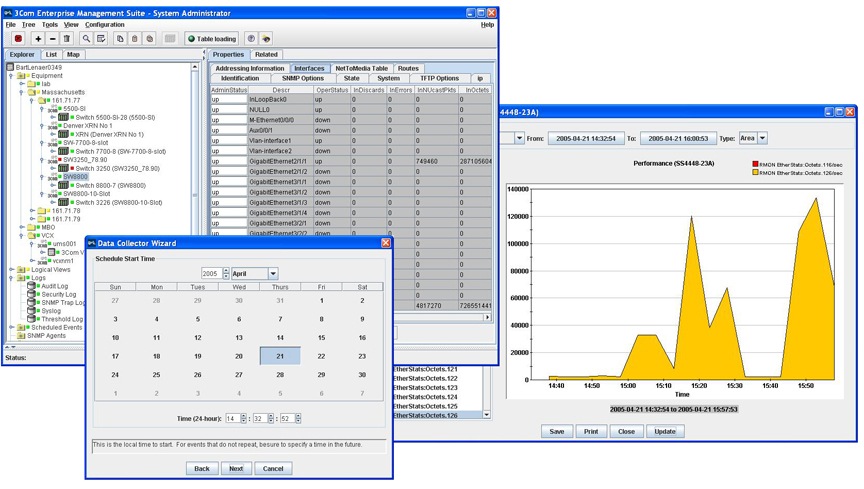Collapse the Massachusetts tree node

tap(22, 92)
